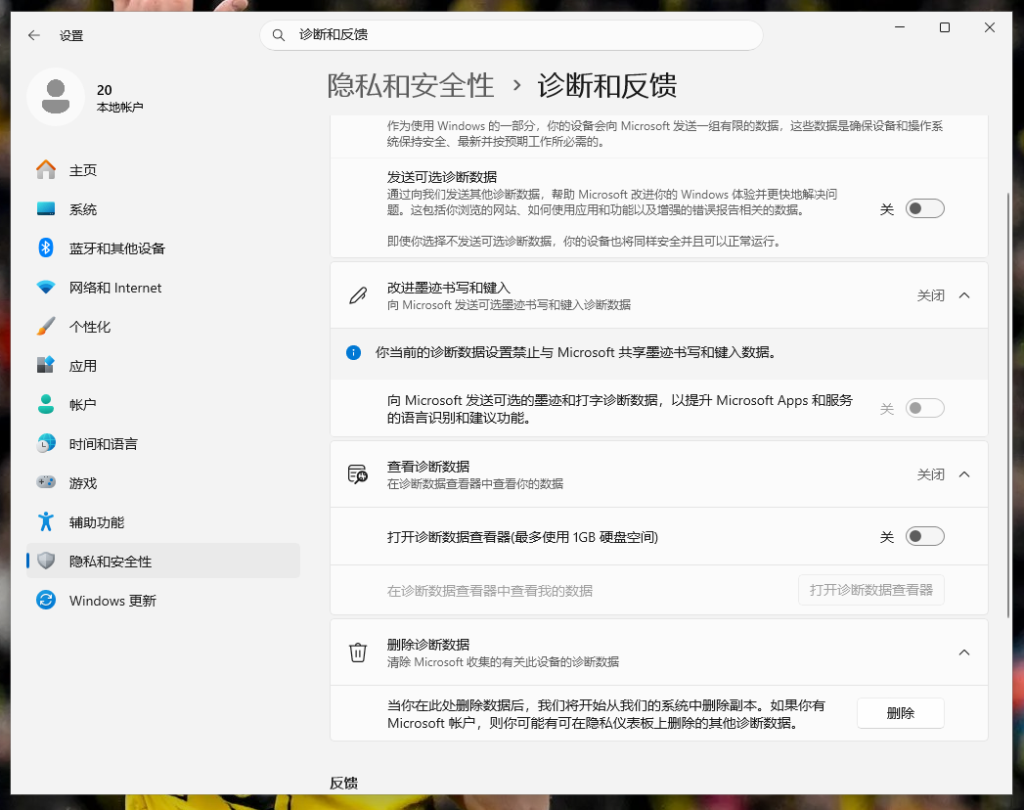Click the Privacy shield icon
This screenshot has height=810, width=1024.
[x=46, y=560]
